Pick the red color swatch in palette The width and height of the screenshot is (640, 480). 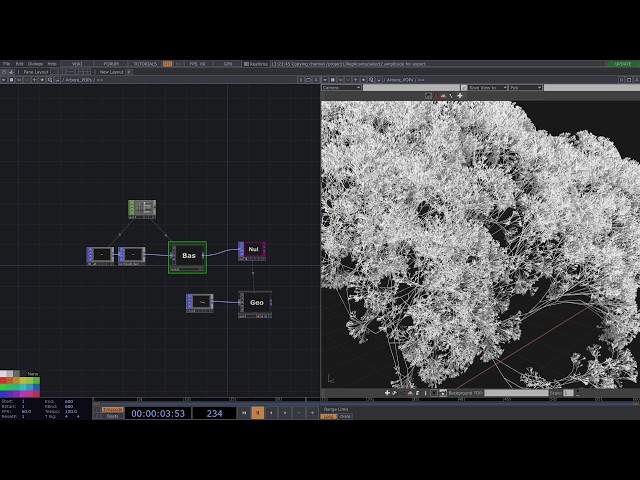point(3,380)
